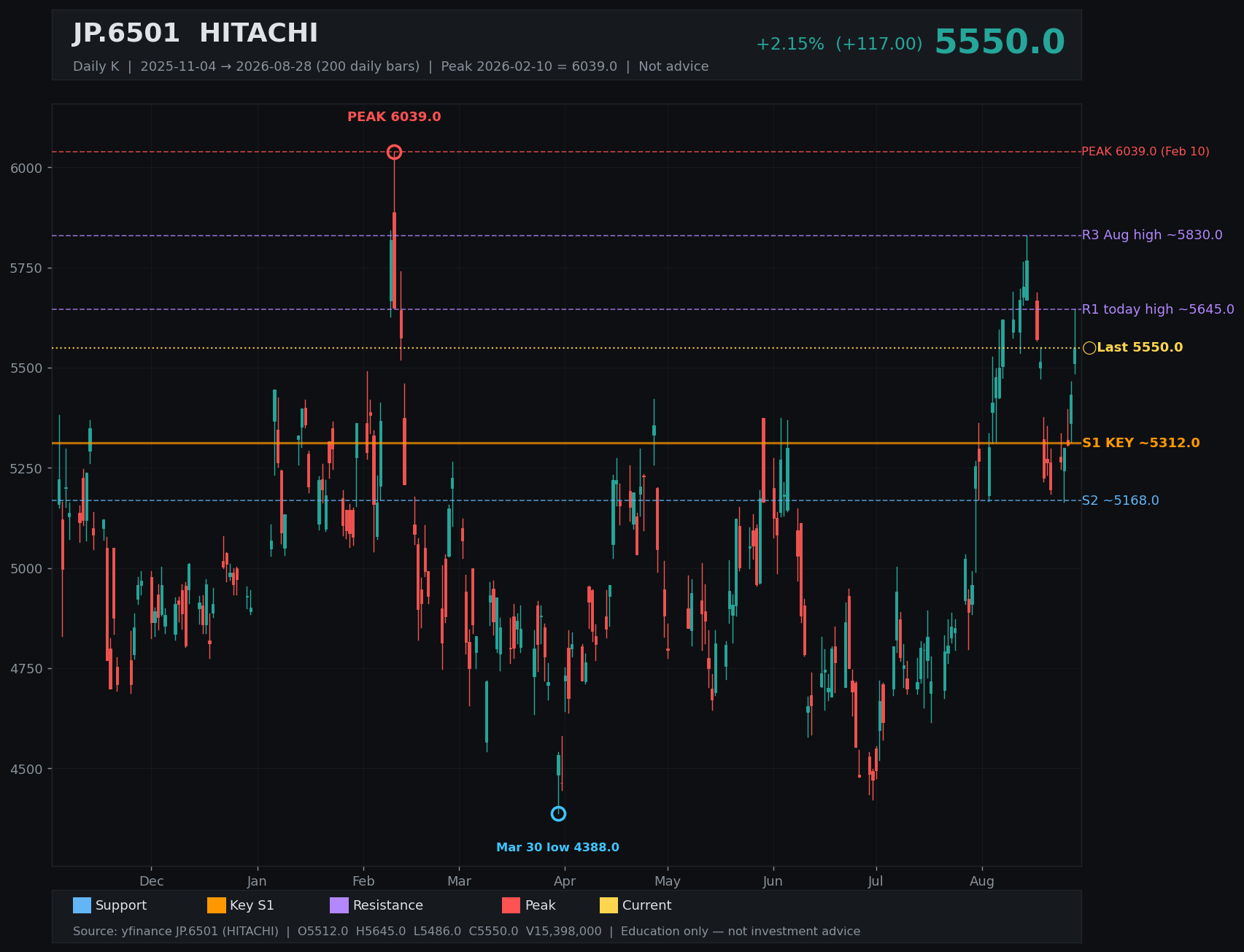Click the Jun x-axis month label
1244x952 pixels.
tap(773, 881)
